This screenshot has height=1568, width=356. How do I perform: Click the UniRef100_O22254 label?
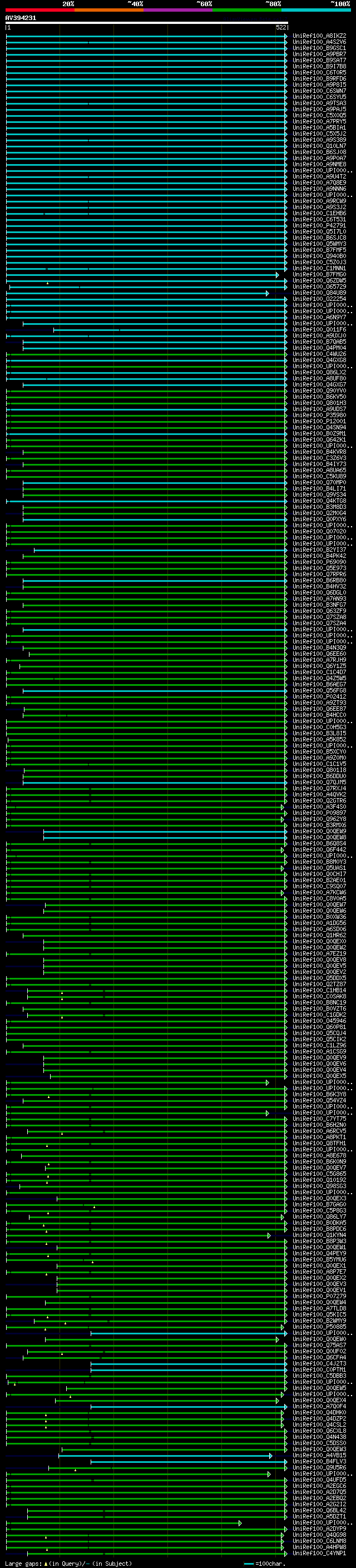point(319,299)
